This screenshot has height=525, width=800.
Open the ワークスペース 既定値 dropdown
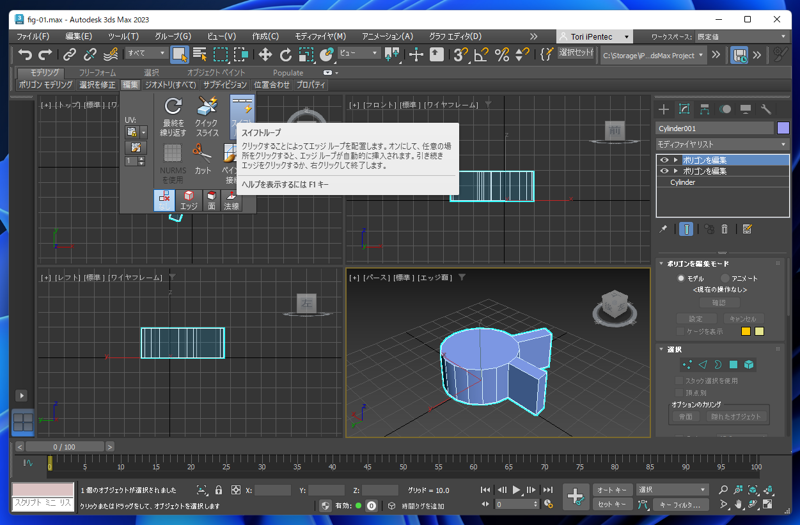(741, 37)
